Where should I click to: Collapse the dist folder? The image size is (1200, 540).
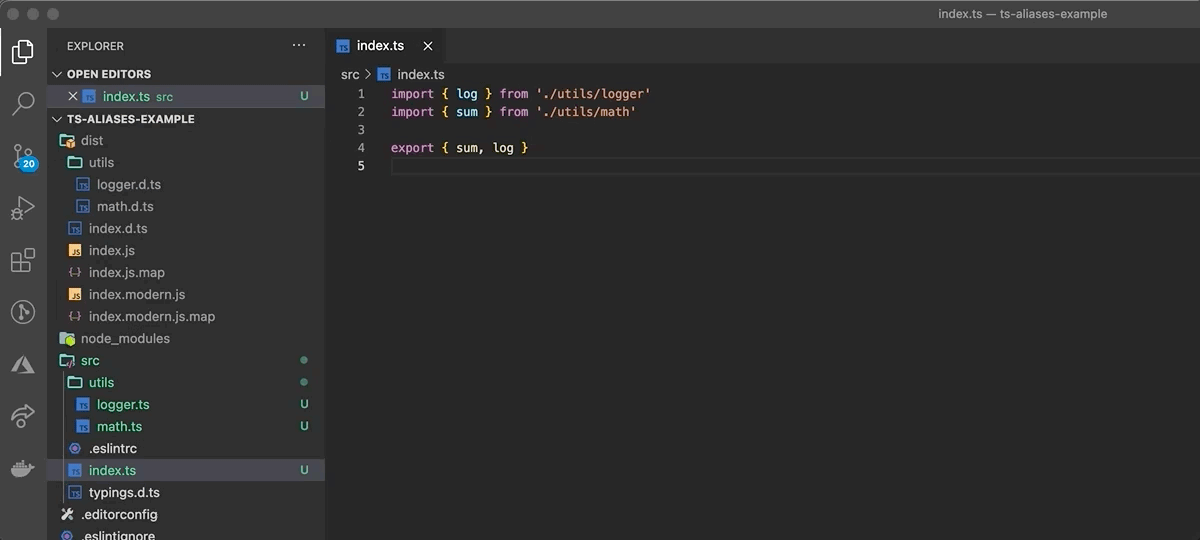[92, 141]
